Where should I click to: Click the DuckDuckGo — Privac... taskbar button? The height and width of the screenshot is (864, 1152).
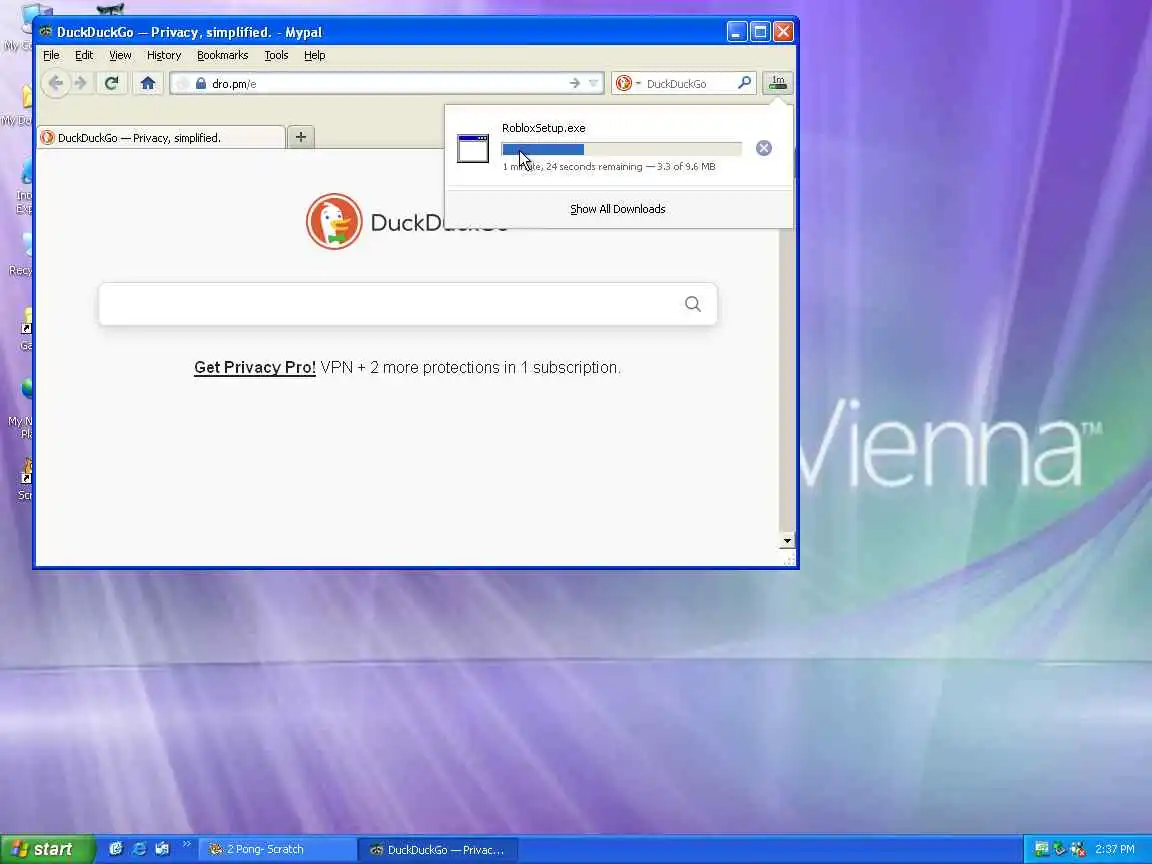(x=439, y=850)
